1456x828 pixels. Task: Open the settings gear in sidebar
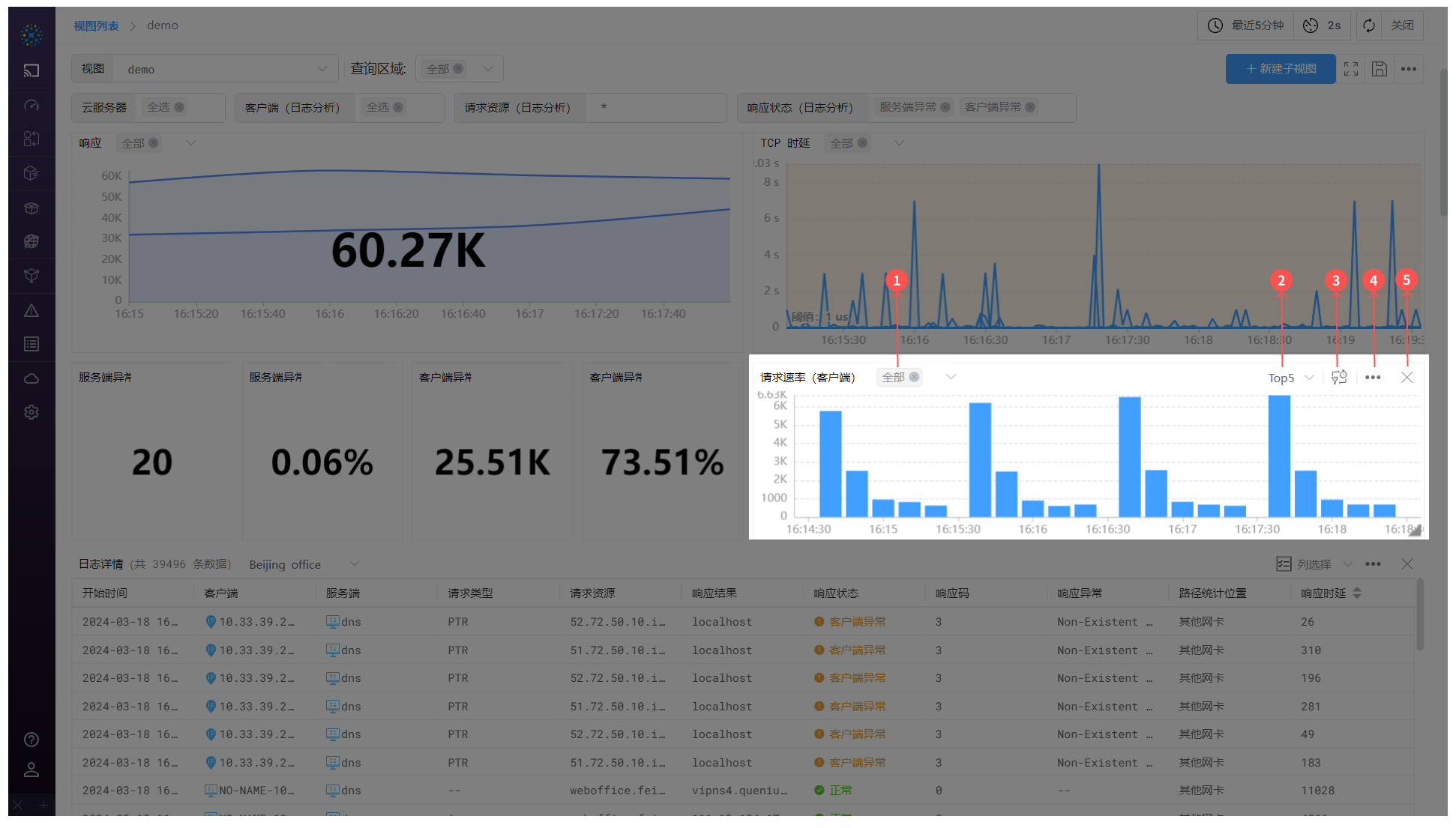31,412
